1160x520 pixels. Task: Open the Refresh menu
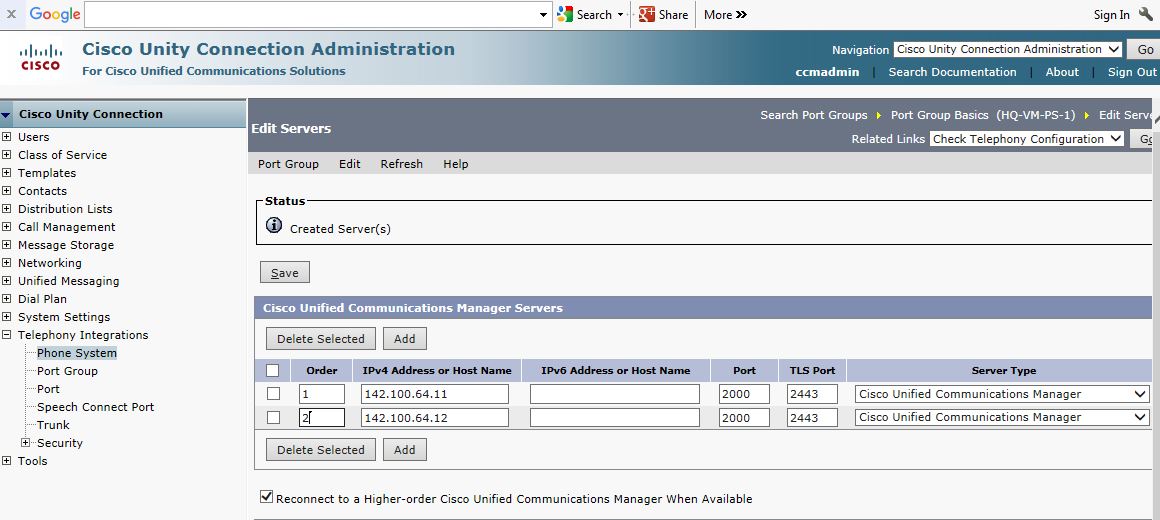coord(401,164)
